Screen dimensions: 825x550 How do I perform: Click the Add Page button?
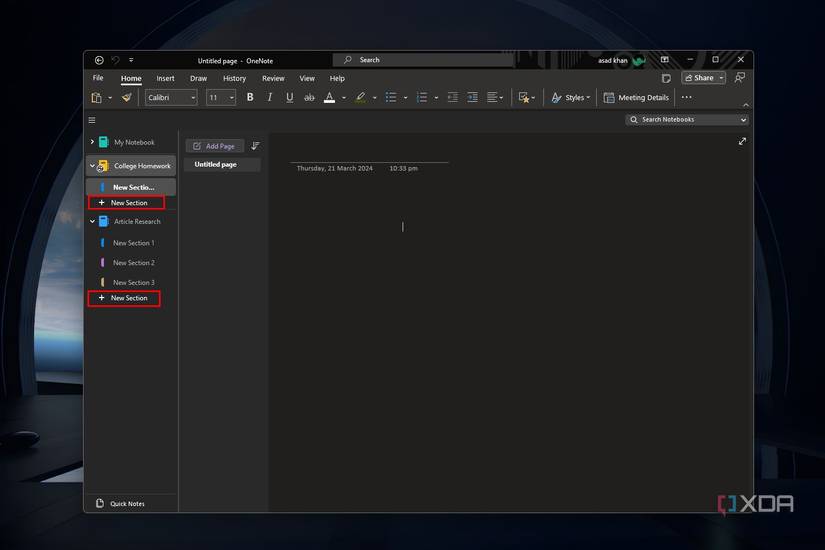[214, 146]
